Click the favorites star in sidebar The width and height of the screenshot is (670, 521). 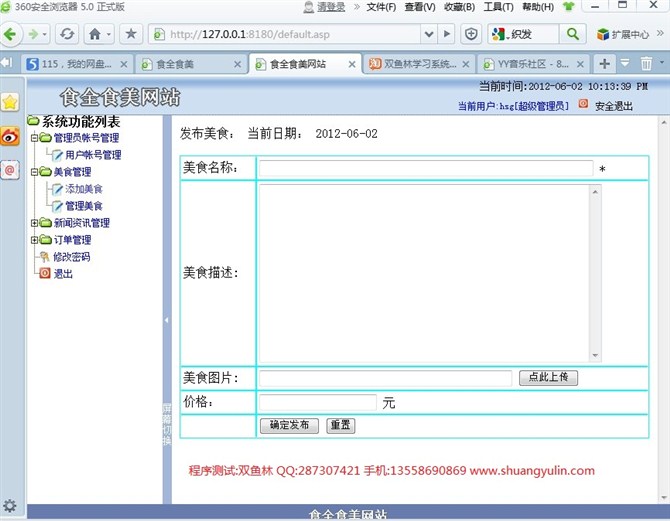10,102
